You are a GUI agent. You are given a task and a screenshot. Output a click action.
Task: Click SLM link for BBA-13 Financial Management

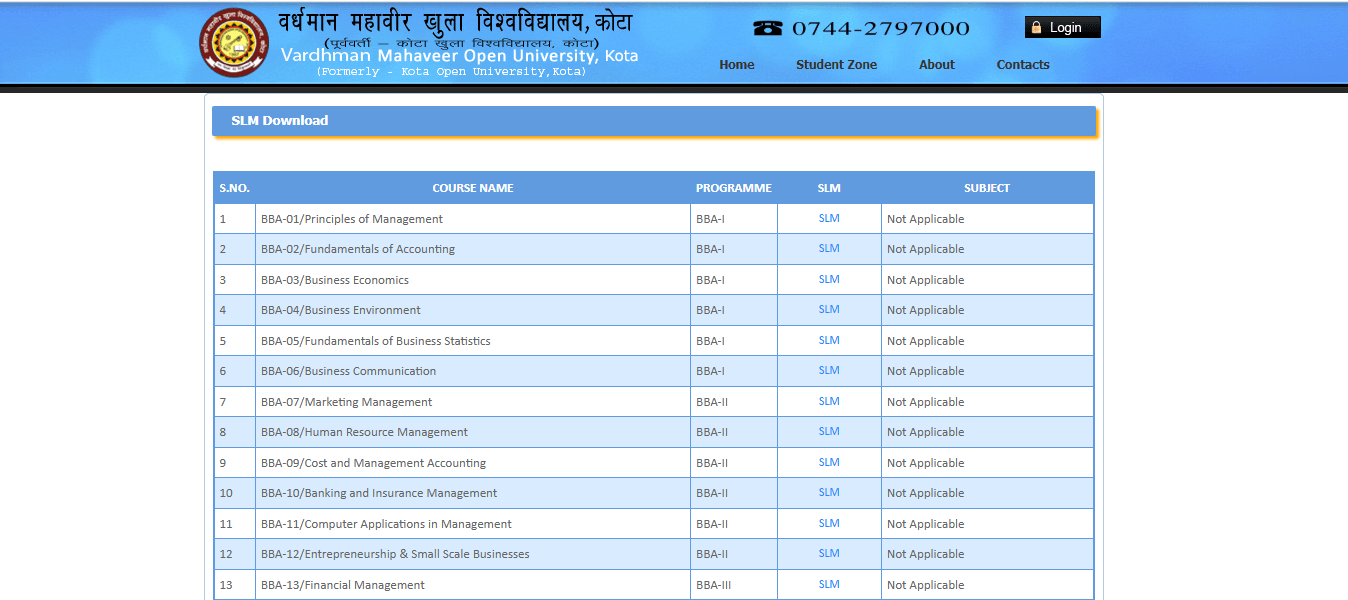tap(828, 584)
